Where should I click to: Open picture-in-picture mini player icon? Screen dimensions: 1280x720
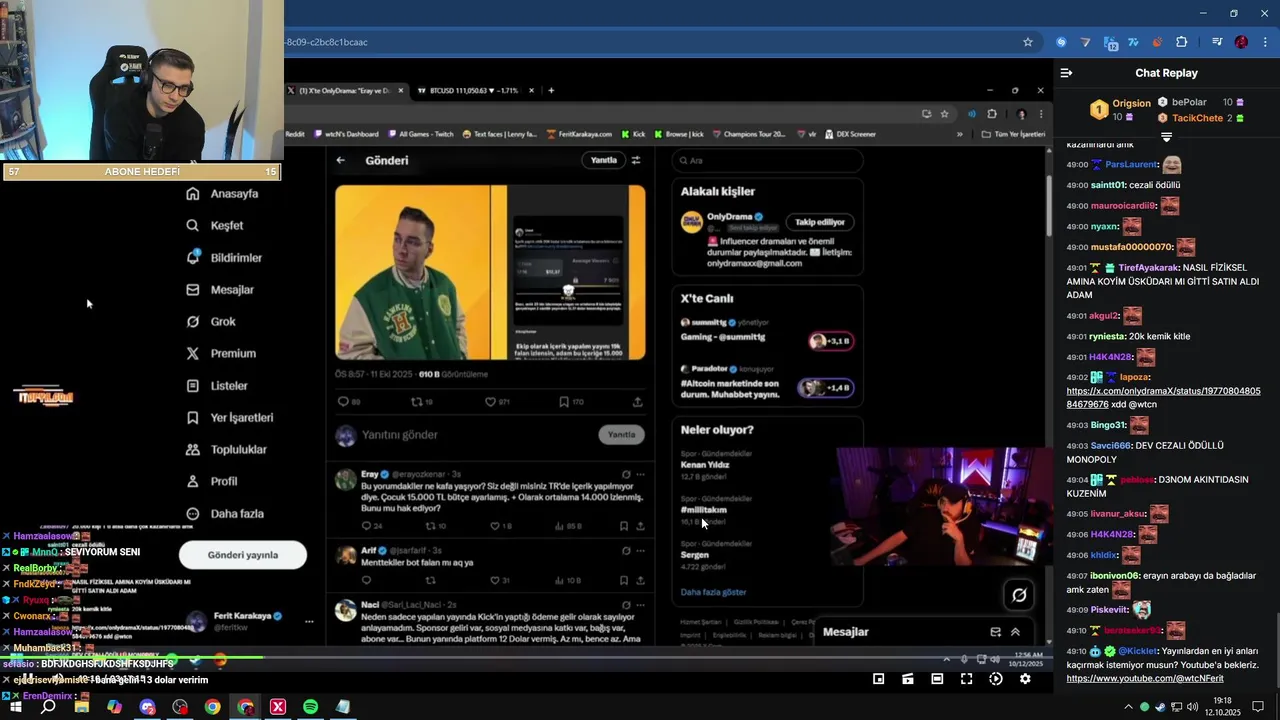[x=878, y=679]
